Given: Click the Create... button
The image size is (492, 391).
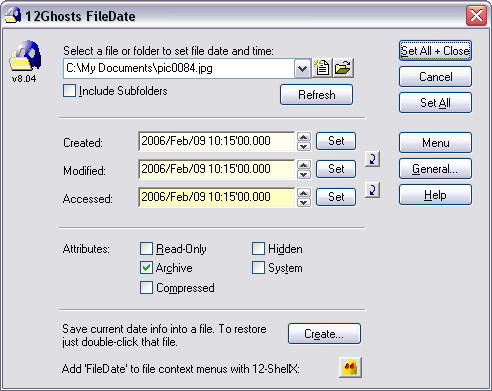Looking at the screenshot, I should point(324,333).
